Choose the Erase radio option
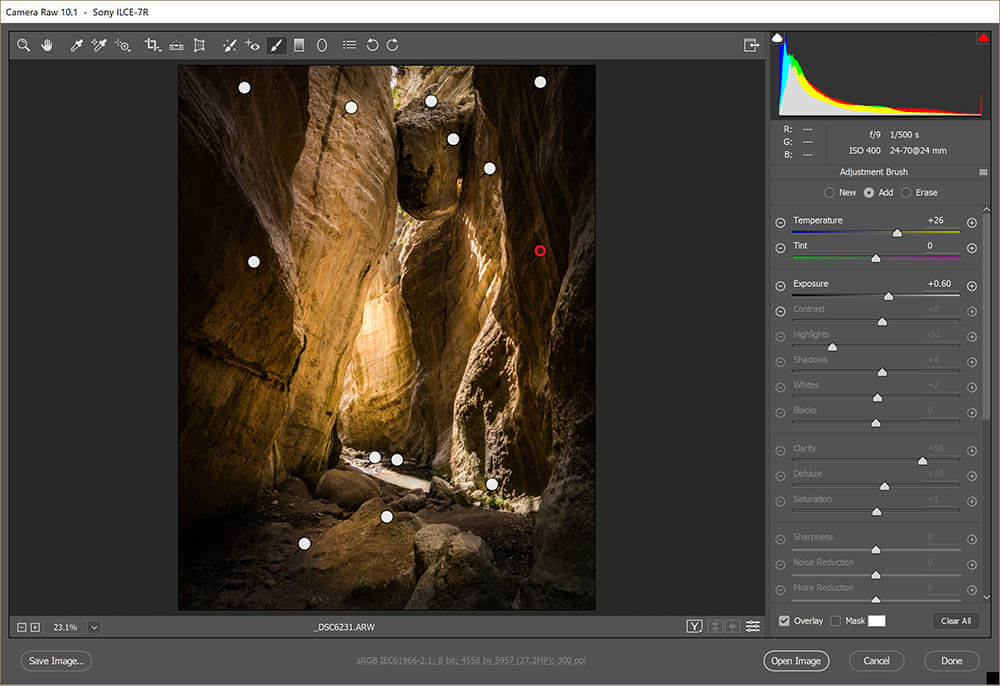Viewport: 1000px width, 686px height. click(x=907, y=192)
